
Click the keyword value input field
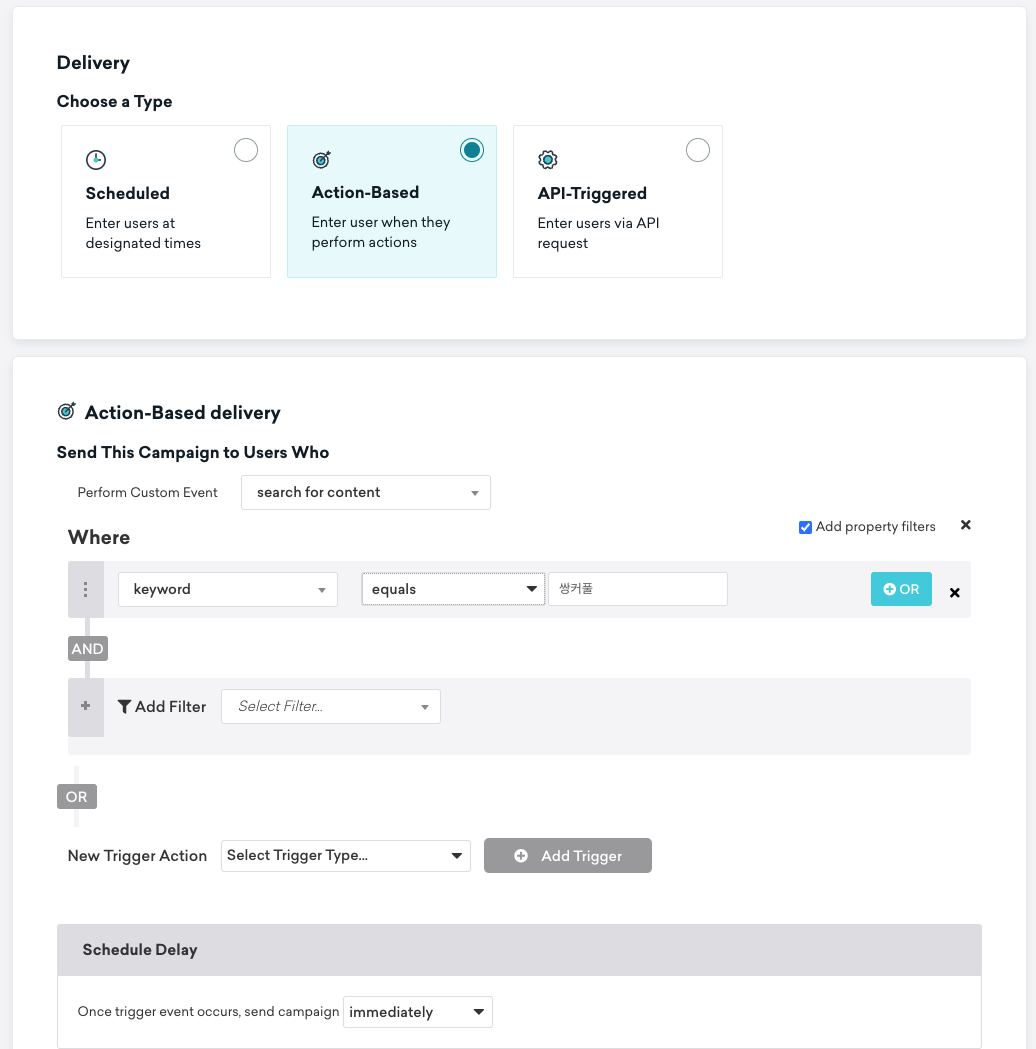coord(638,589)
